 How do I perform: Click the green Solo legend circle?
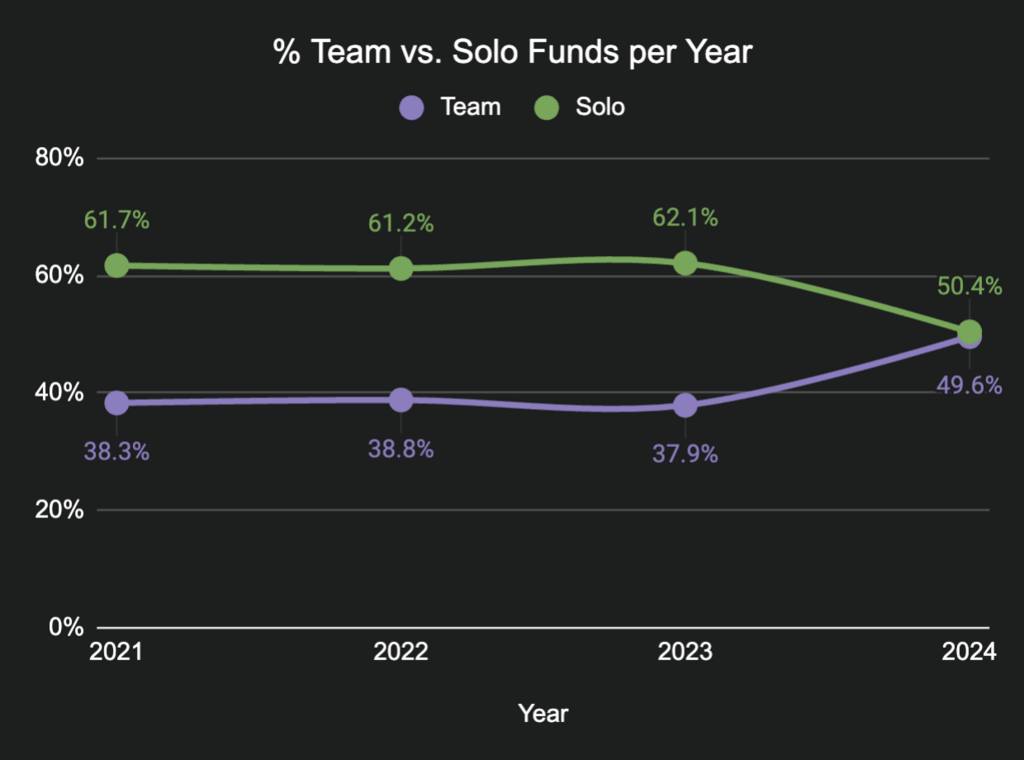(x=546, y=107)
